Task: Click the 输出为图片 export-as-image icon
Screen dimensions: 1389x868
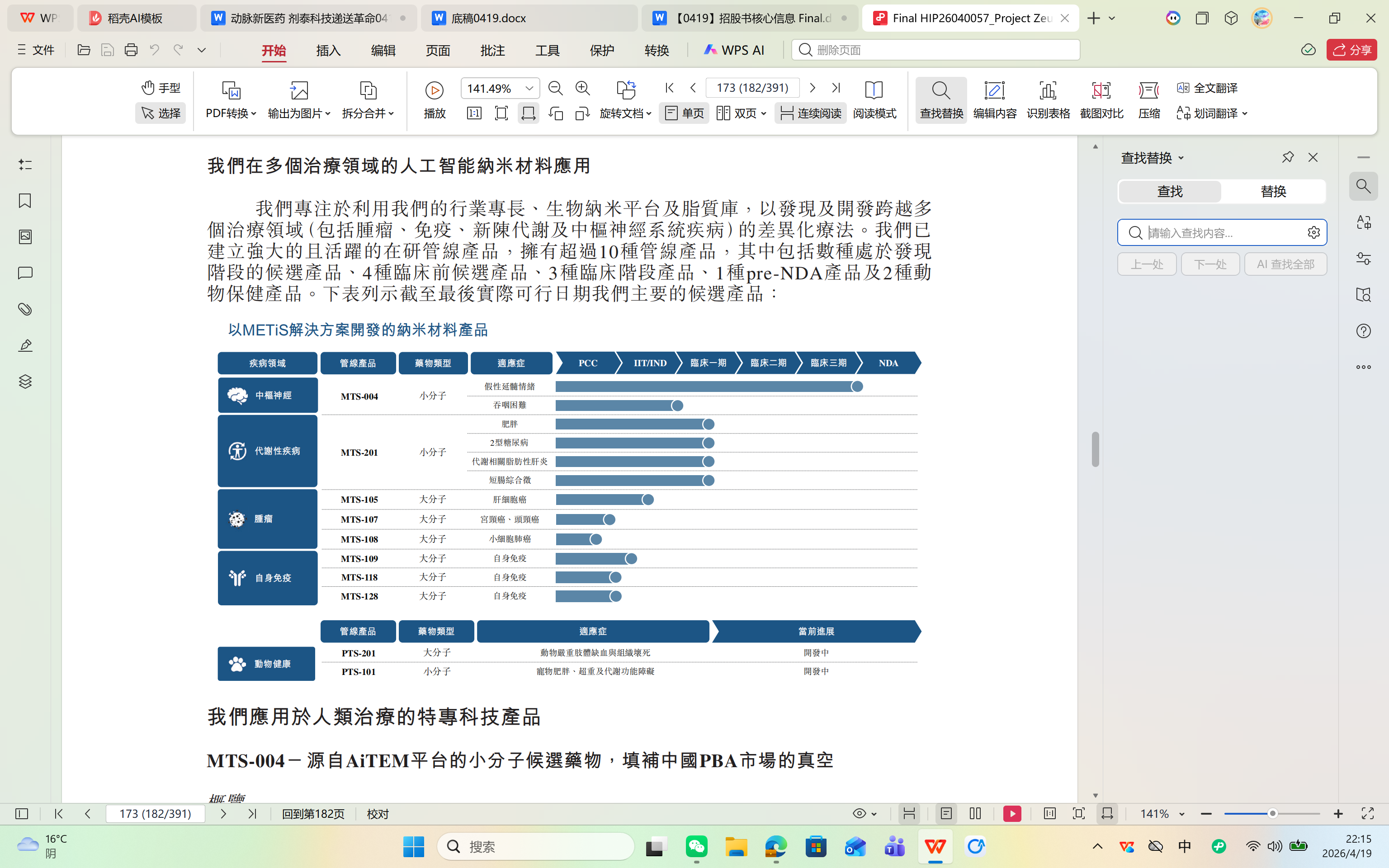Action: tap(298, 90)
